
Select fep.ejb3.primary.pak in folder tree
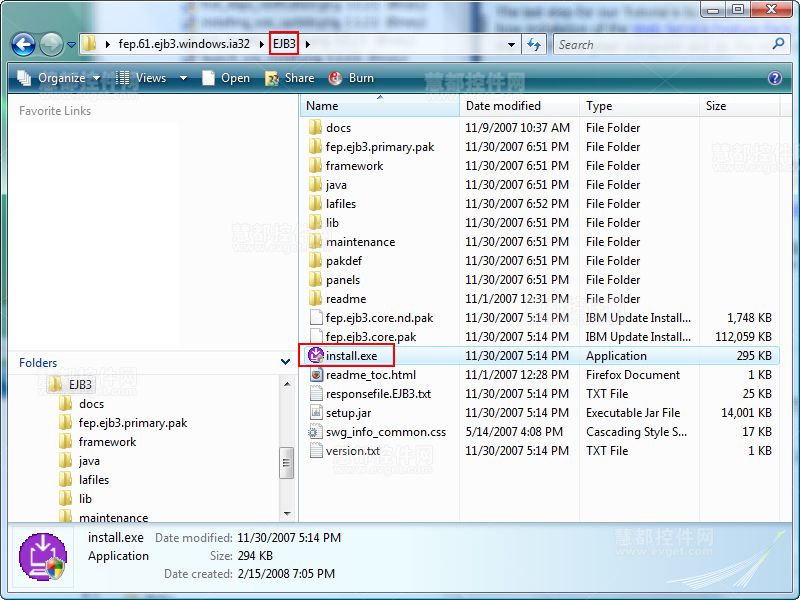[133, 423]
